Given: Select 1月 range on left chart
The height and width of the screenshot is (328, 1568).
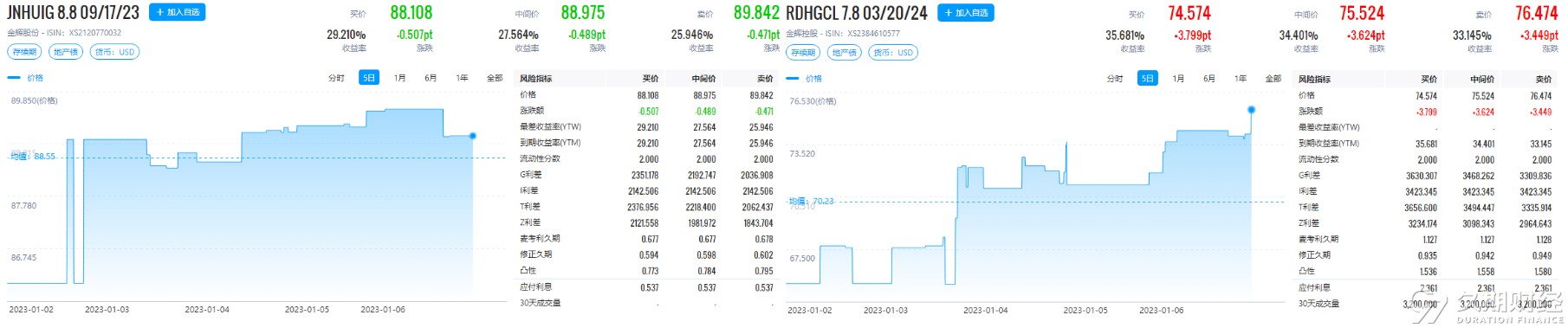Looking at the screenshot, I should pyautogui.click(x=400, y=78).
